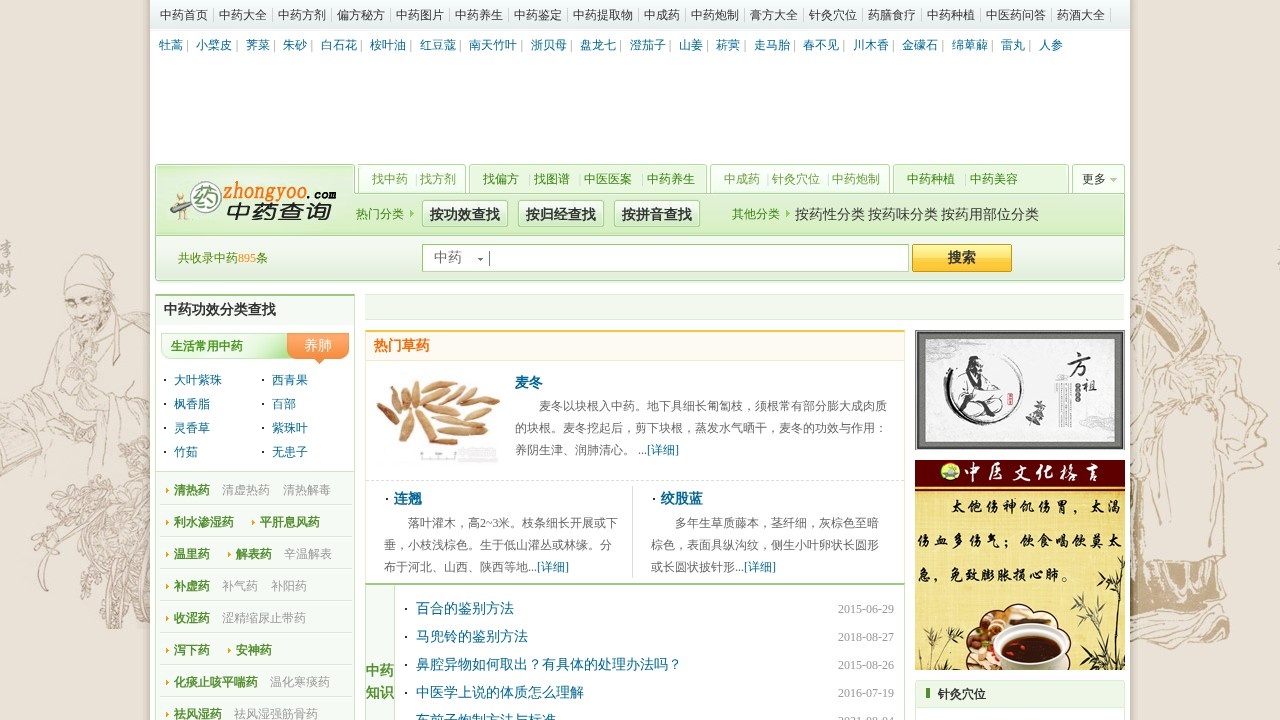Open 偏方秘方 in top navigation
Viewport: 1280px width, 720px height.
(x=361, y=15)
